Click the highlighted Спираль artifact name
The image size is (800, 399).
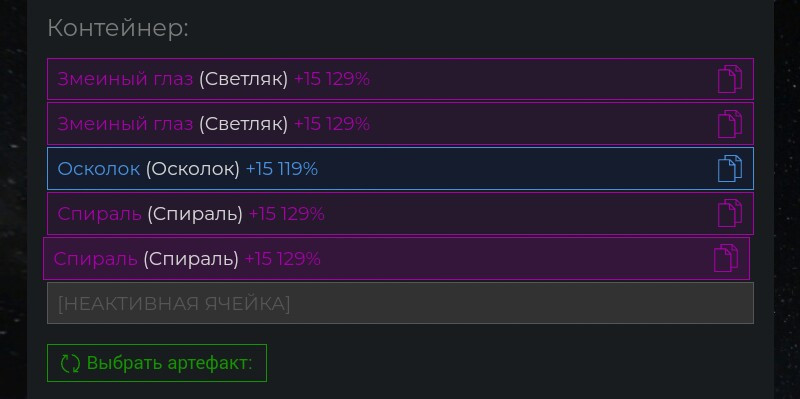pos(95,259)
